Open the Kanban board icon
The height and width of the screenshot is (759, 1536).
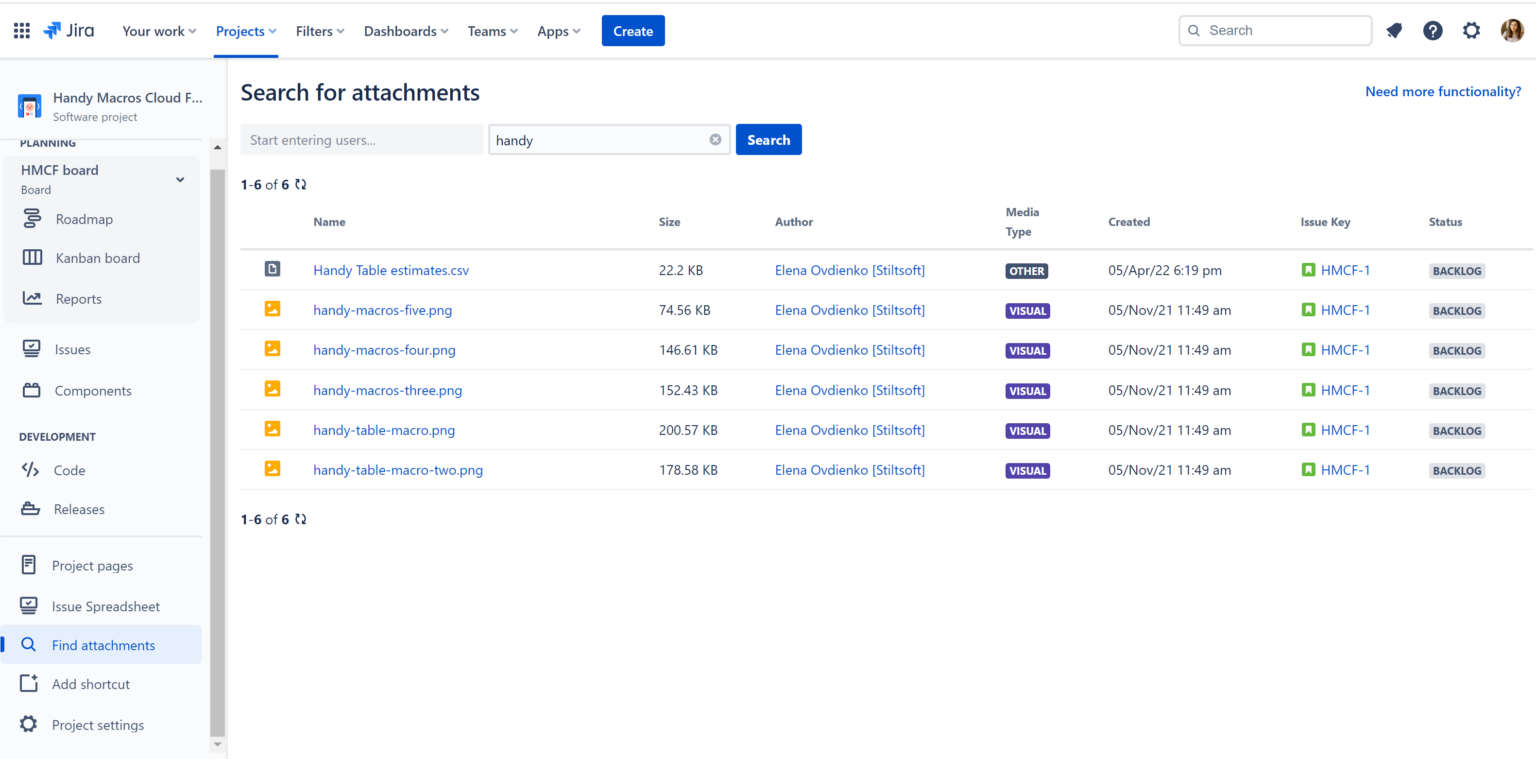point(30,258)
